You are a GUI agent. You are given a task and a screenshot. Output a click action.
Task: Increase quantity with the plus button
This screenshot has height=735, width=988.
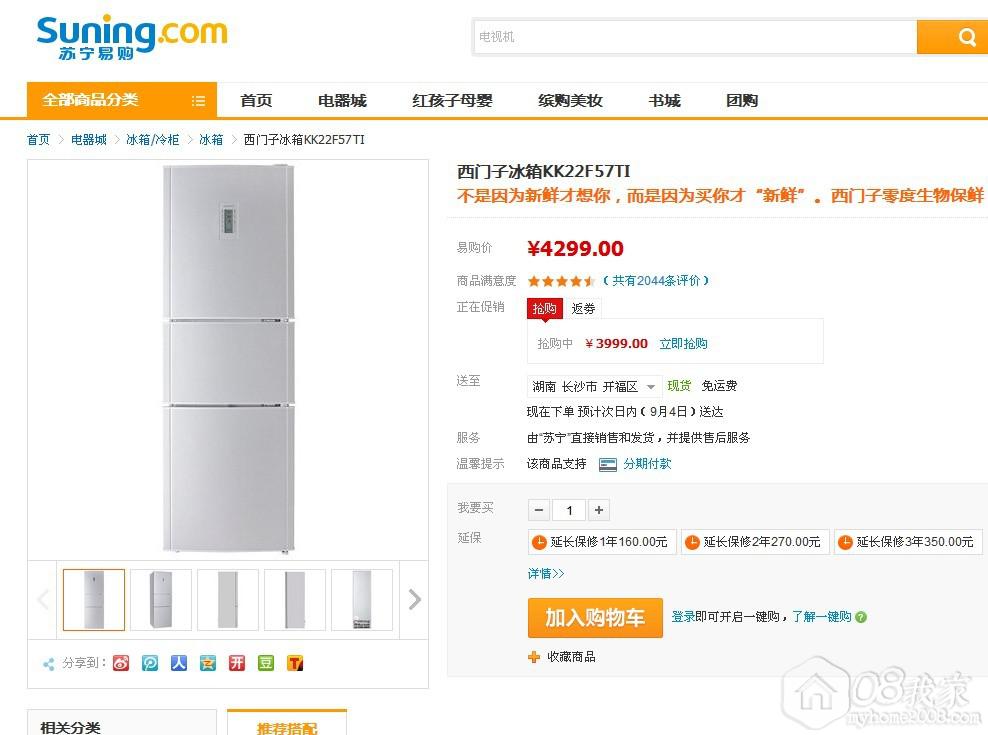pyautogui.click(x=599, y=510)
